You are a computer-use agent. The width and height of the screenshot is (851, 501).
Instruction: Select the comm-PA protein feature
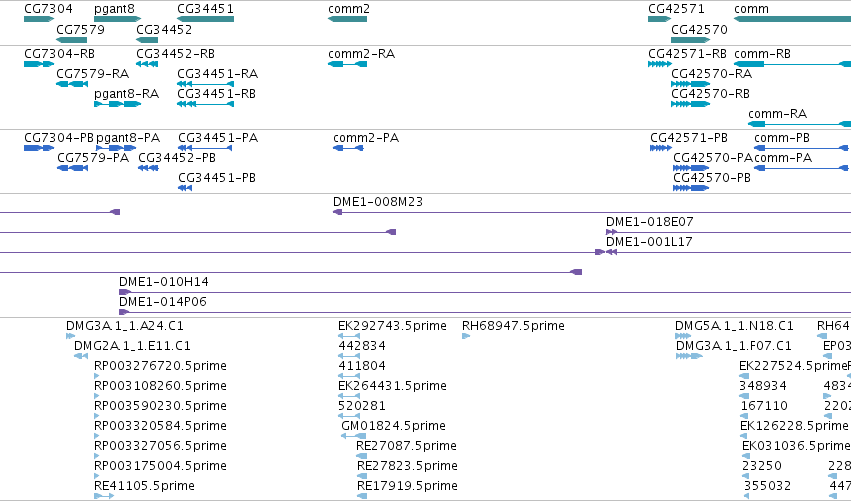(801, 168)
